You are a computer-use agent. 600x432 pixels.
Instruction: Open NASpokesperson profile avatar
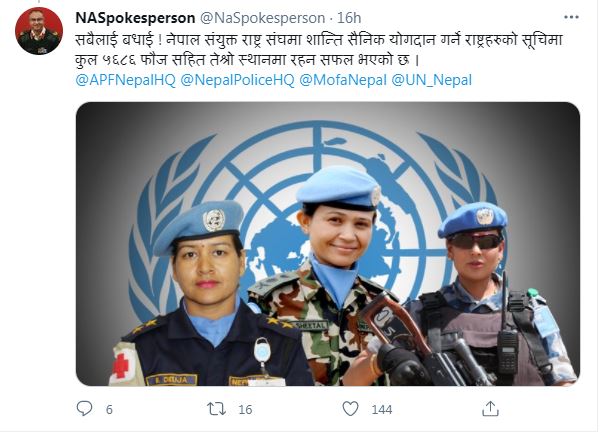39,31
